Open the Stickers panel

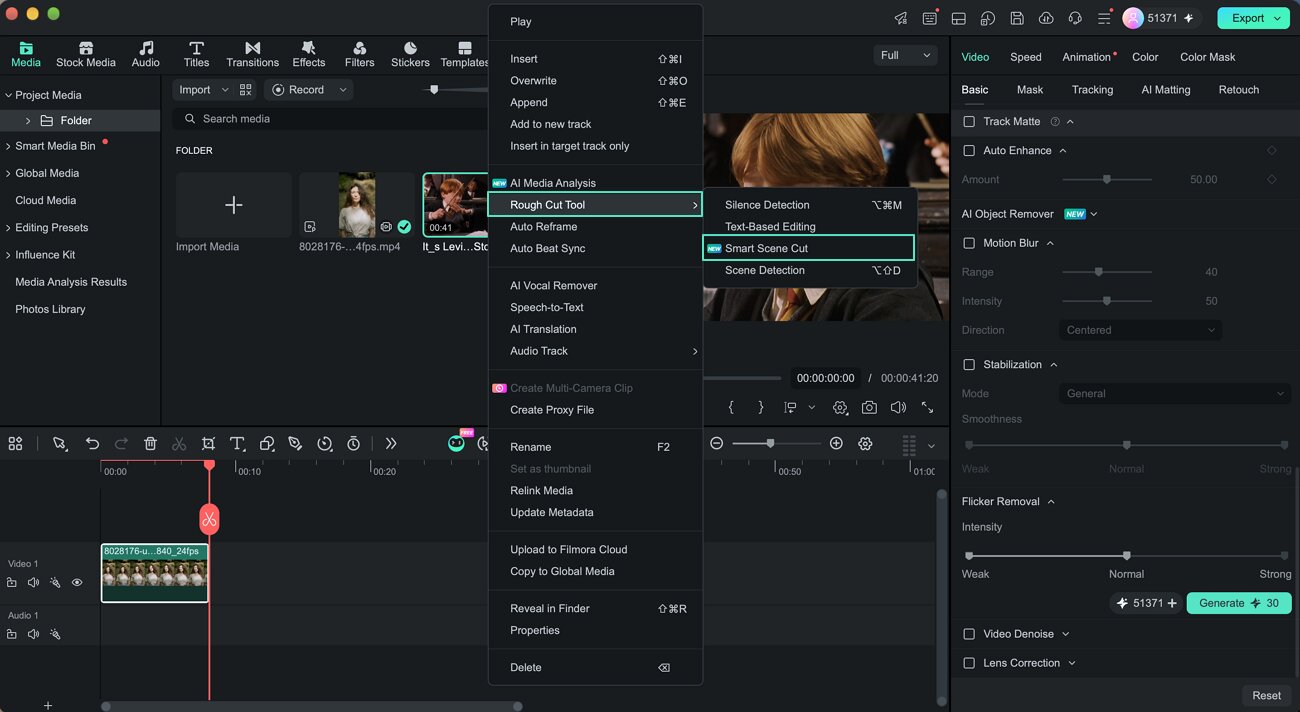click(x=410, y=54)
